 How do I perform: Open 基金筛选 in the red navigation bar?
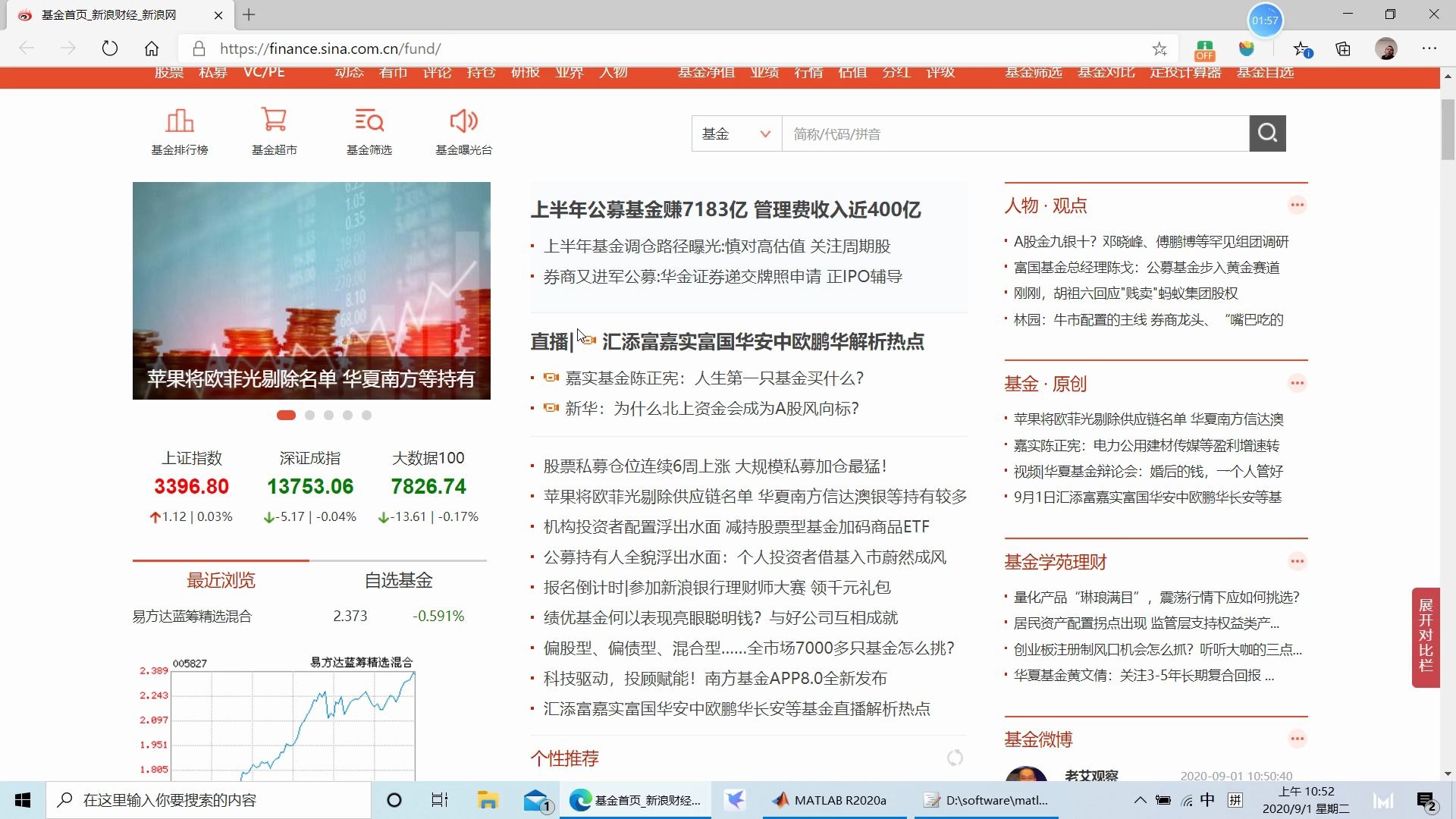click(x=1034, y=72)
